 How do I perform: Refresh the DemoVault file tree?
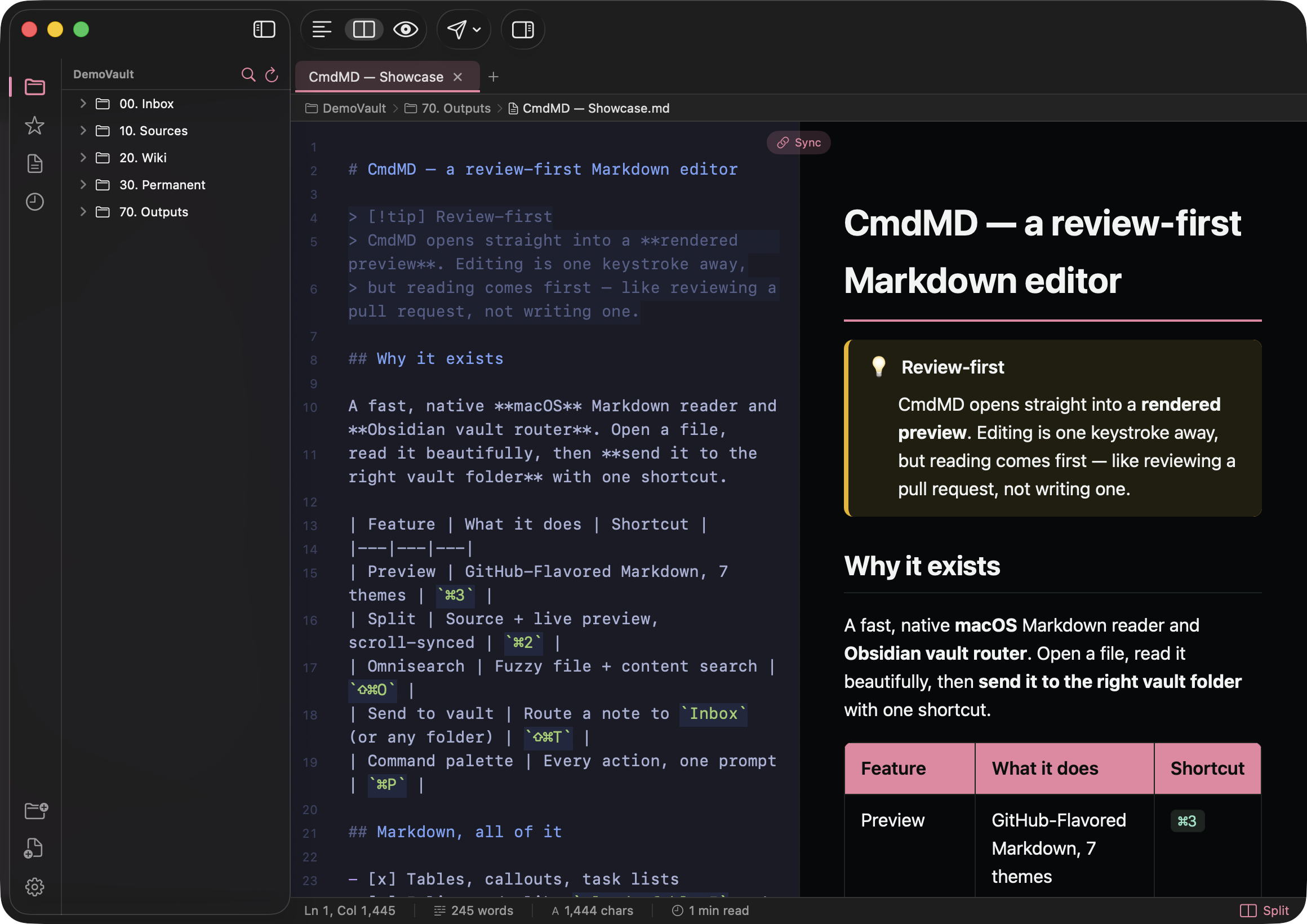272,74
